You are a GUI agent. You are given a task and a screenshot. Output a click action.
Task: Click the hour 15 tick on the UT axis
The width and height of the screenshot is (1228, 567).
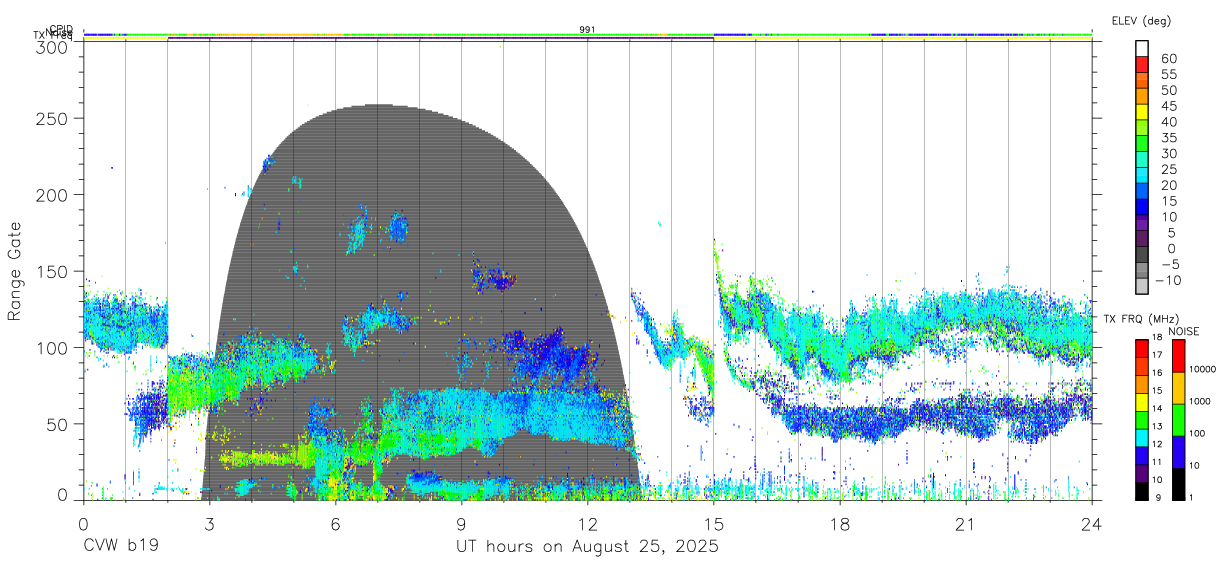coord(713,524)
